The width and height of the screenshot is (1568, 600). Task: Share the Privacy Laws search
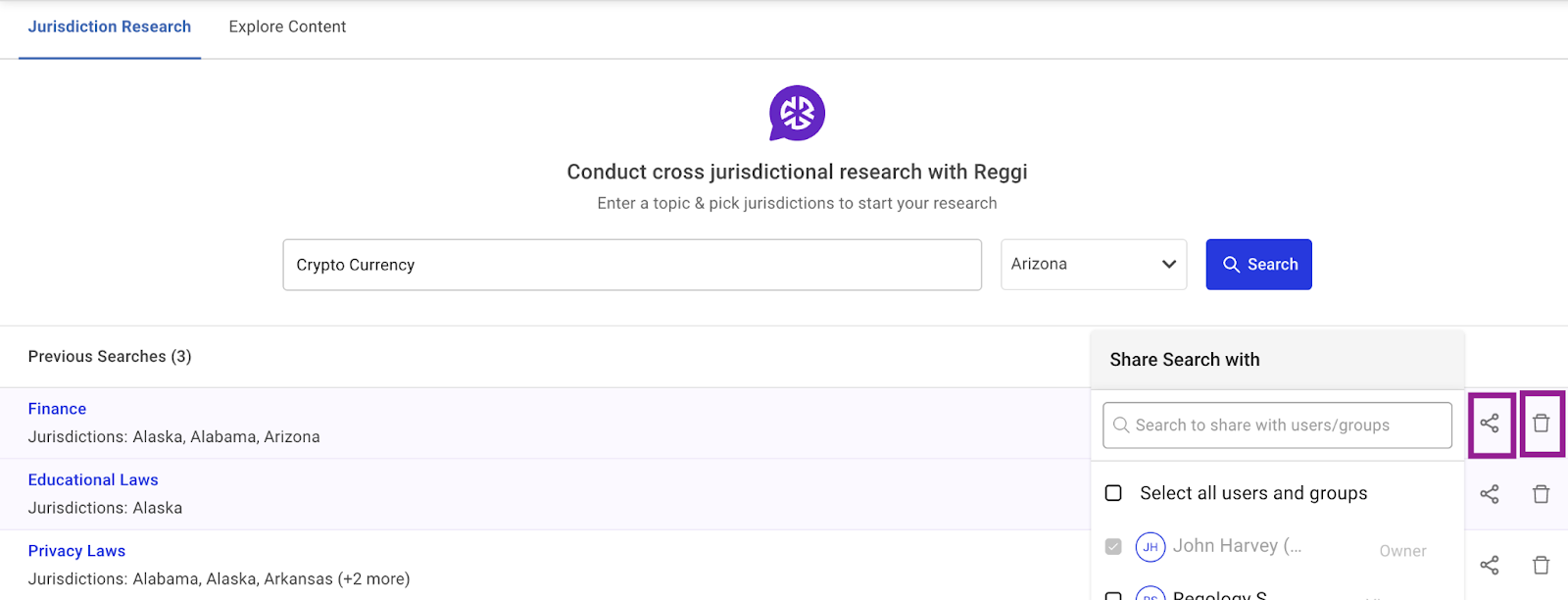(x=1490, y=565)
